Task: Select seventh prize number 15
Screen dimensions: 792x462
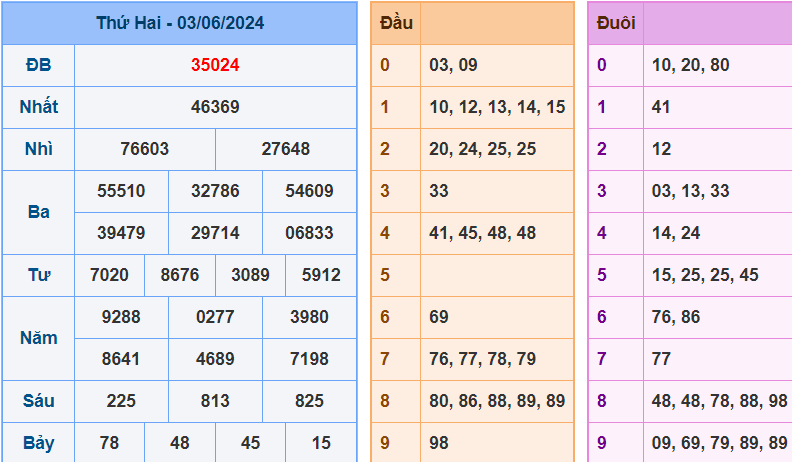Action: [321, 443]
